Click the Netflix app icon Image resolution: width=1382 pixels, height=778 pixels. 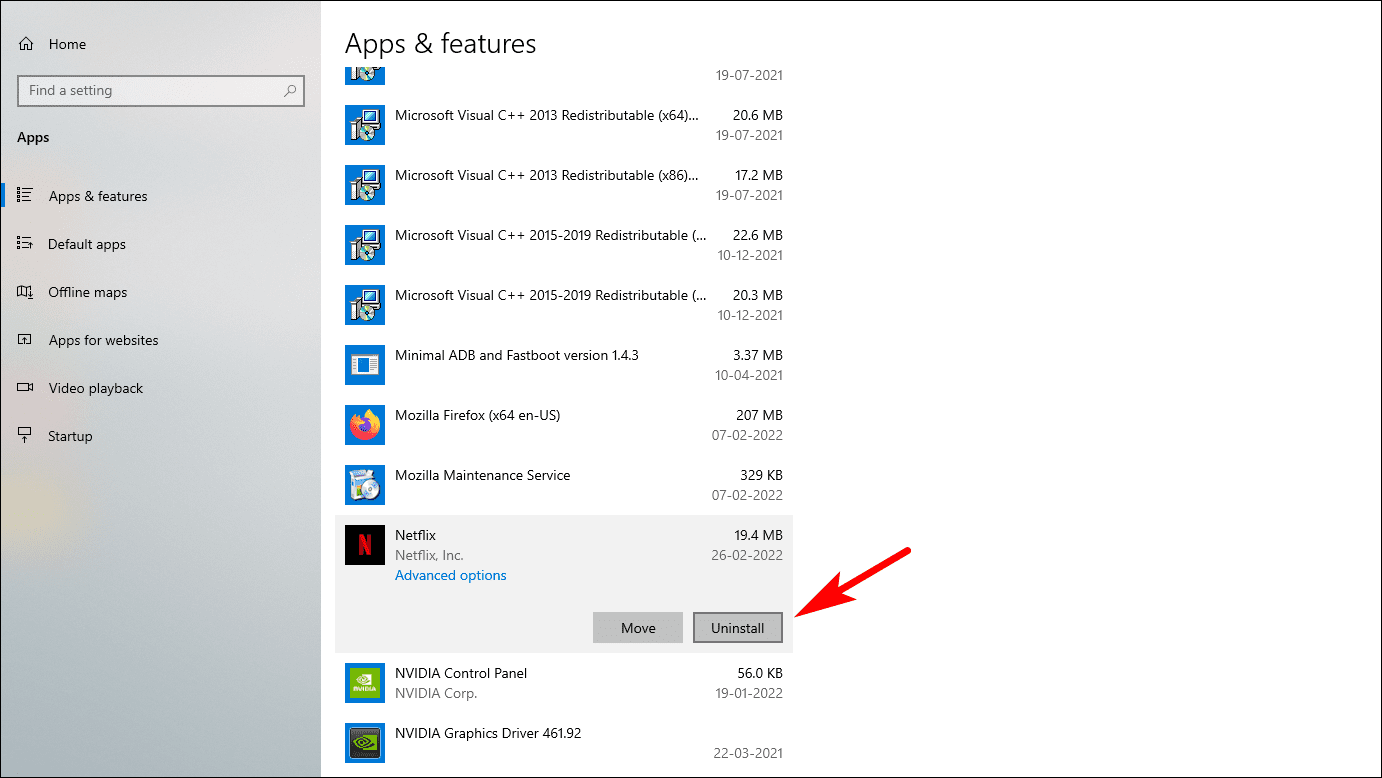click(x=365, y=545)
